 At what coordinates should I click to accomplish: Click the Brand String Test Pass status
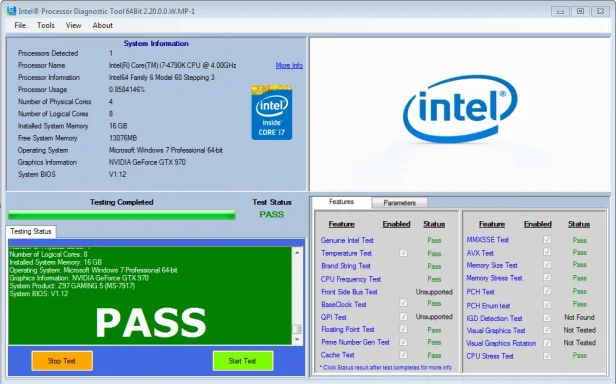click(x=434, y=266)
